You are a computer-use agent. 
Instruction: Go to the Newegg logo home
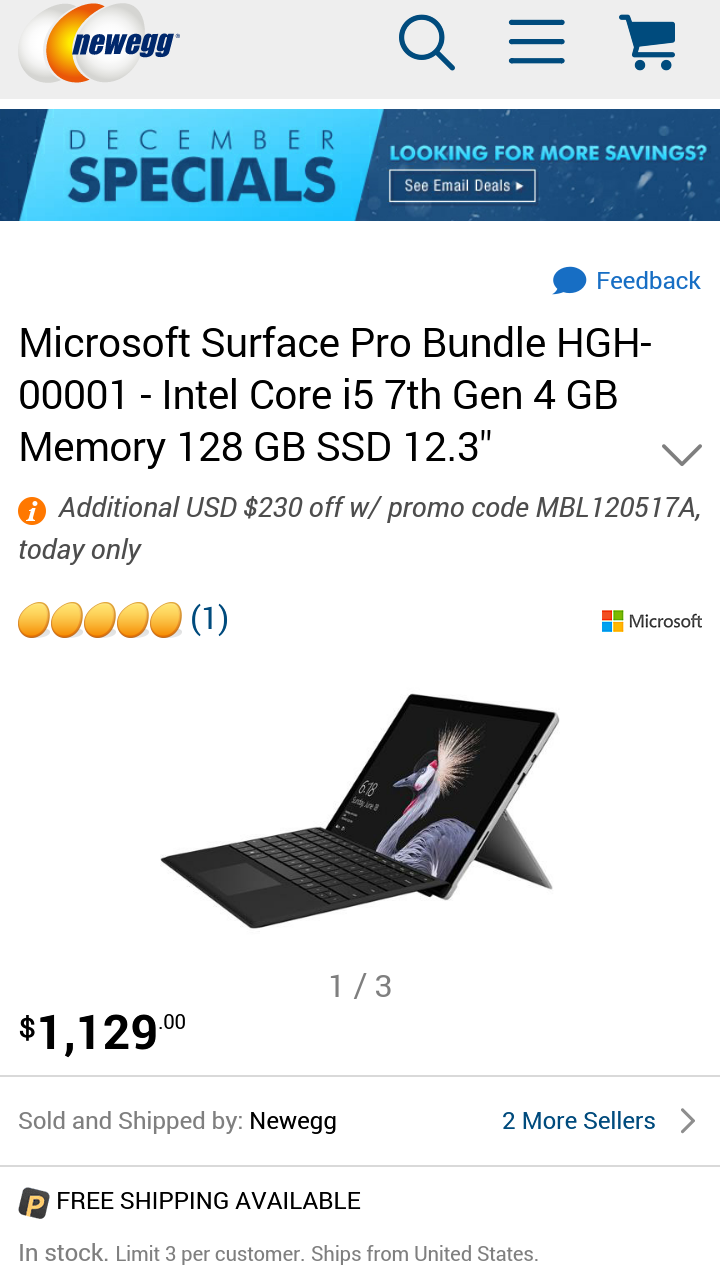coord(99,43)
